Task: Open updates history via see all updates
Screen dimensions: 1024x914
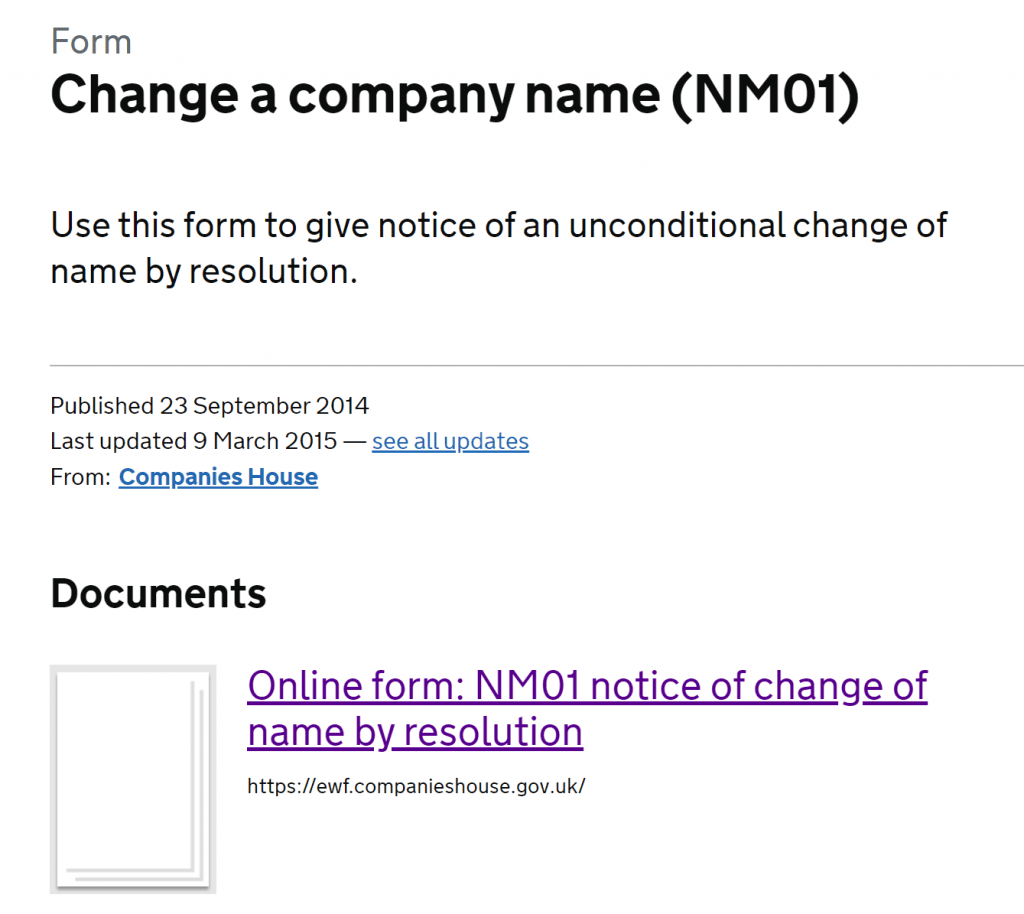Action: (x=450, y=441)
